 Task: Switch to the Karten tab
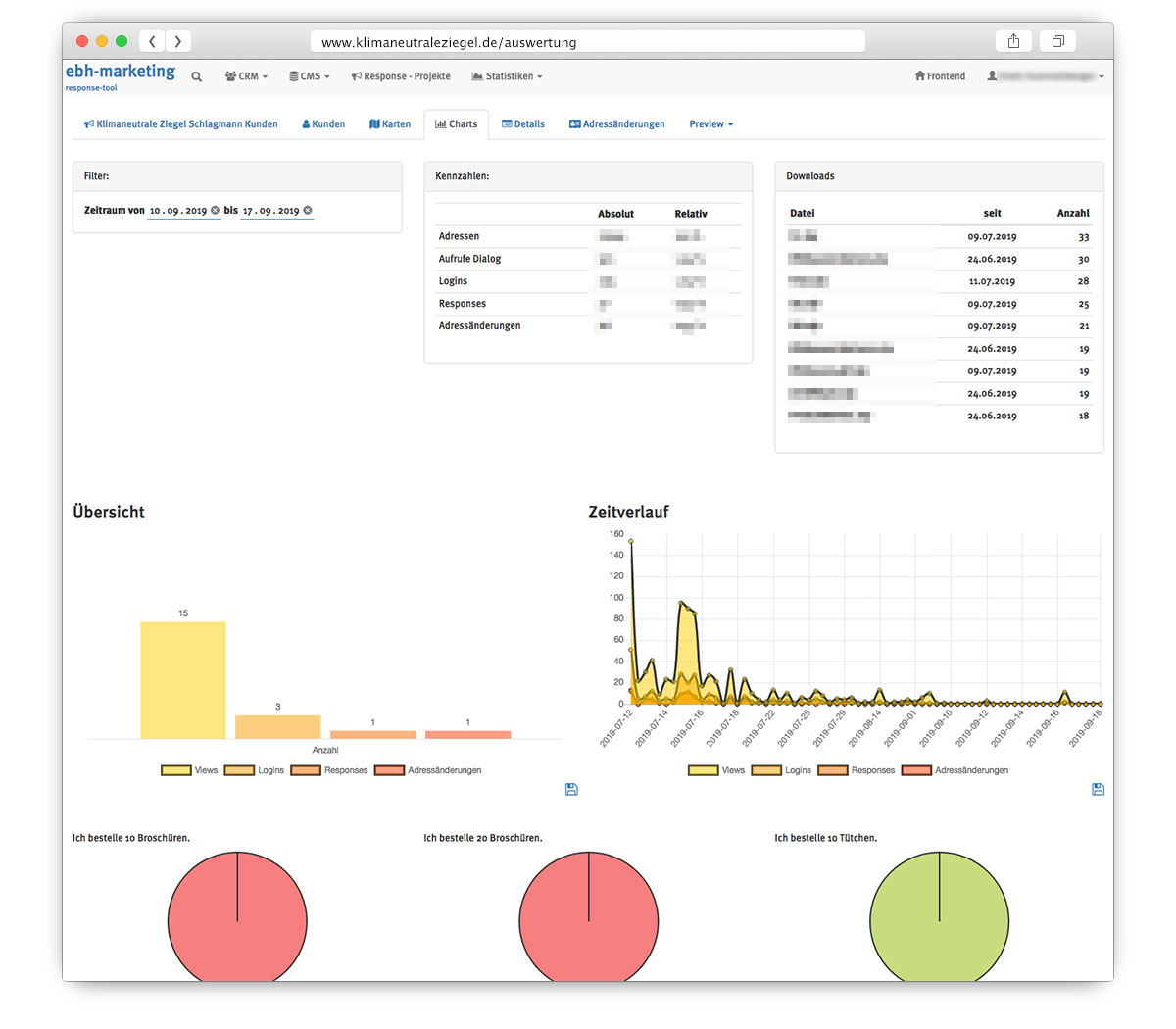coord(390,124)
